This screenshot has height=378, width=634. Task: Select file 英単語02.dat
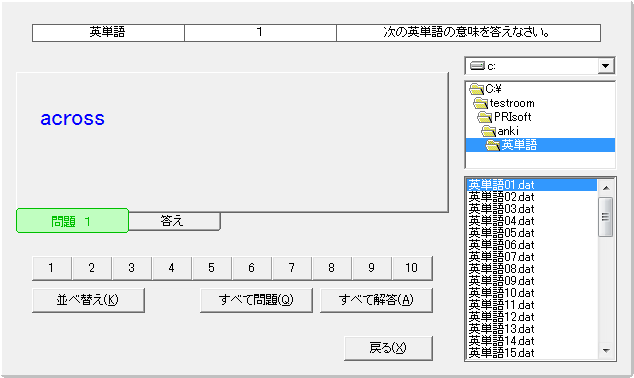[x=531, y=197]
